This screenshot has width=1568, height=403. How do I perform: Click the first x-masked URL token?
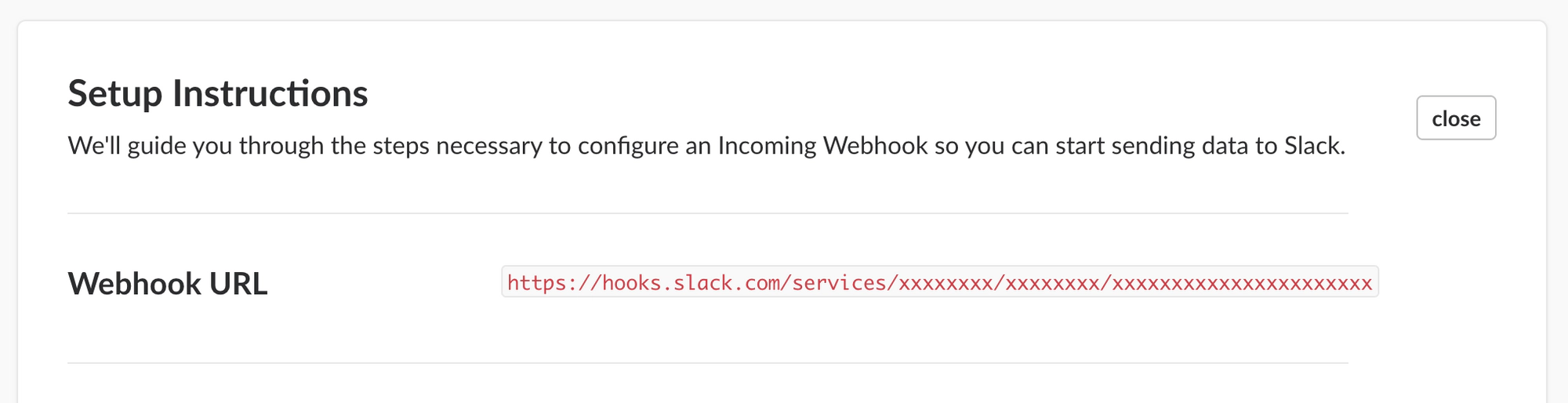pyautogui.click(x=946, y=283)
